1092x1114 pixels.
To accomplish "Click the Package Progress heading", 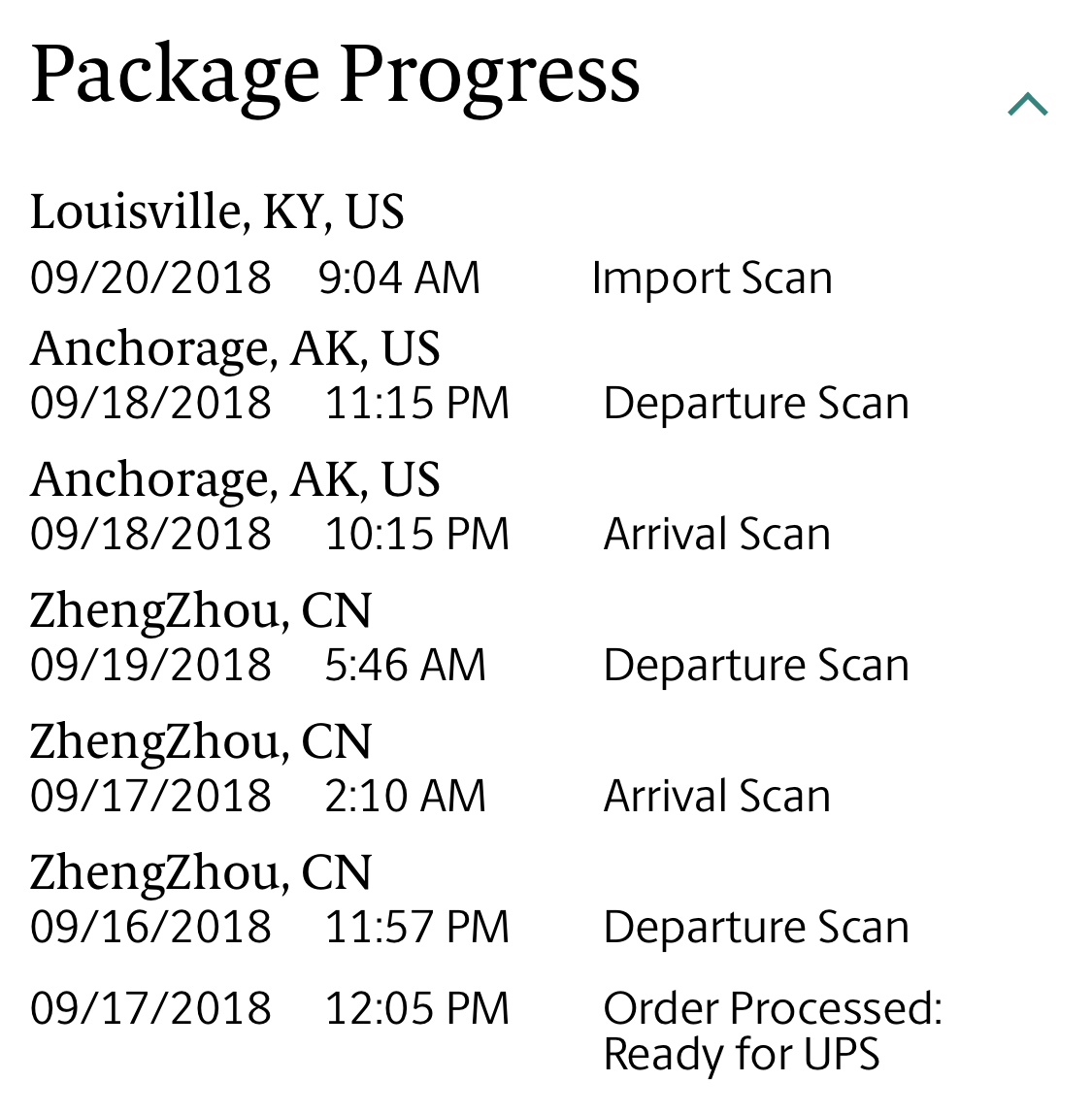I will 335,76.
